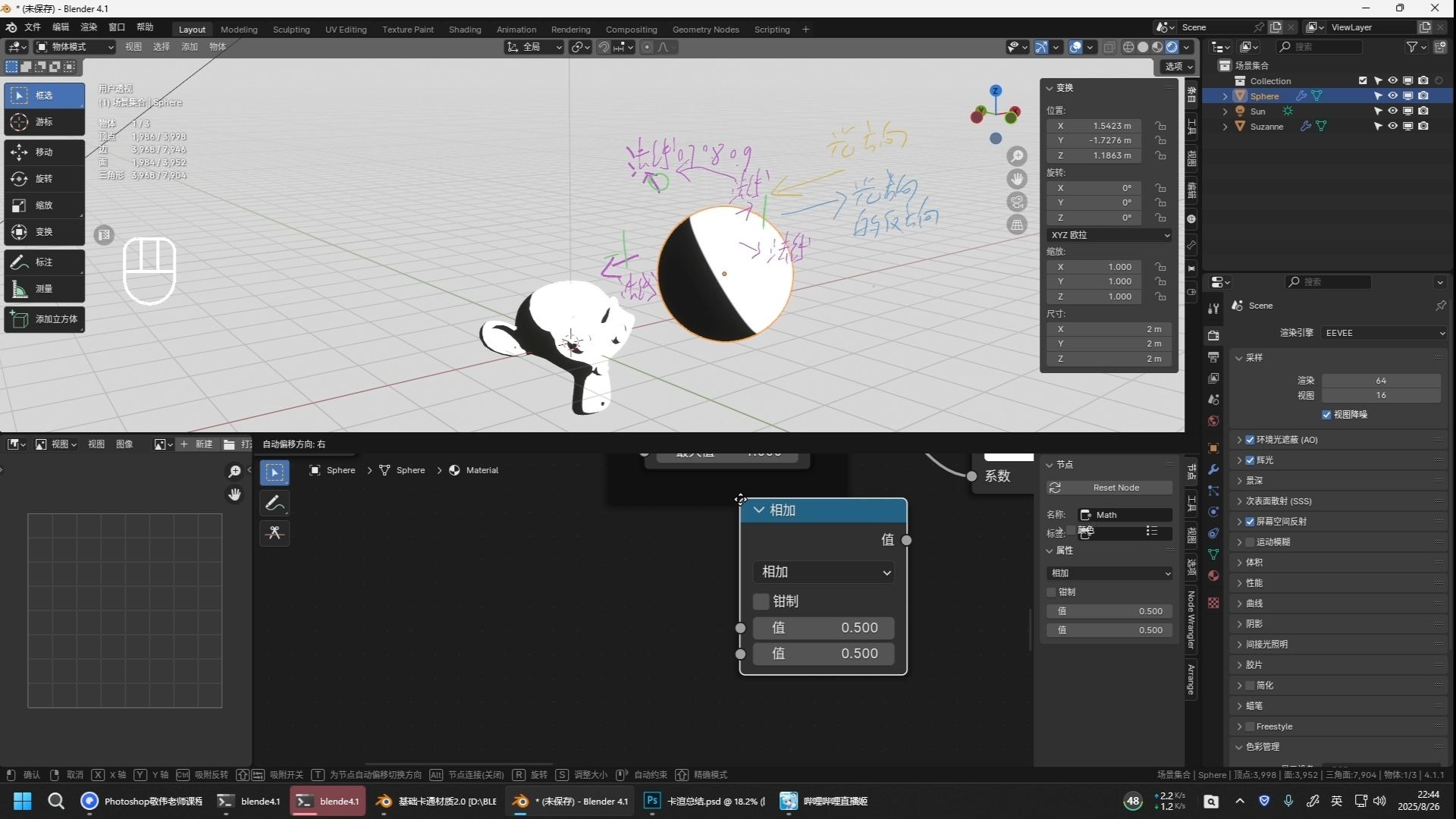Open Photoshop 卡渲总结.psd from taskbar

point(705,801)
